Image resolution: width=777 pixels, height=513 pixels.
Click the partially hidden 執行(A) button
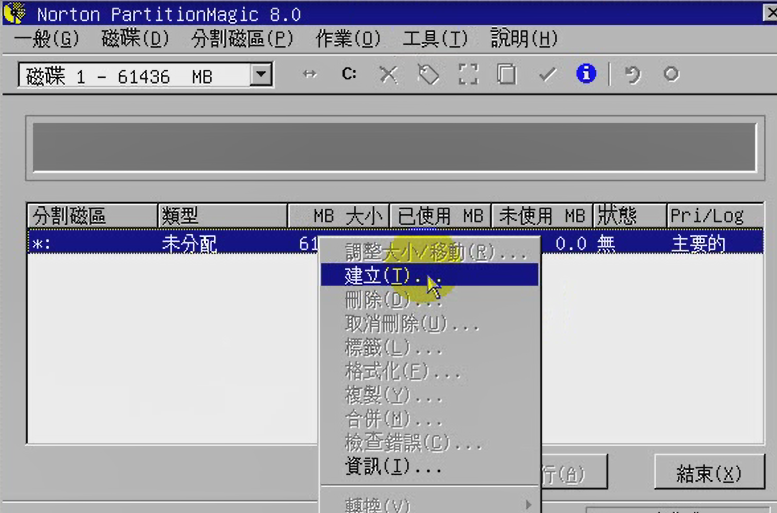click(x=574, y=472)
